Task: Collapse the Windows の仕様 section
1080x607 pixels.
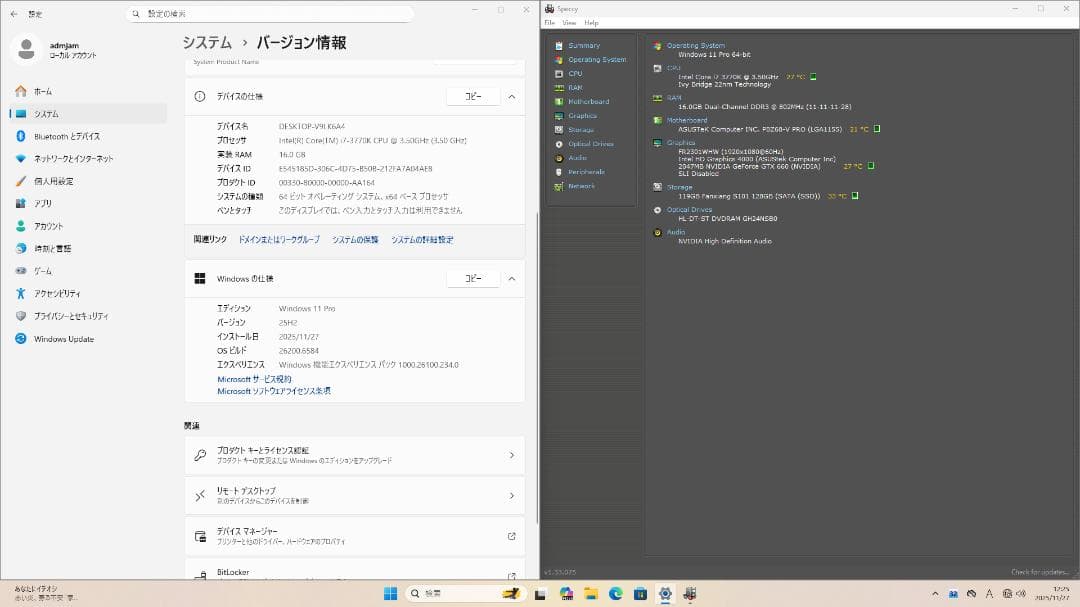Action: pos(511,278)
